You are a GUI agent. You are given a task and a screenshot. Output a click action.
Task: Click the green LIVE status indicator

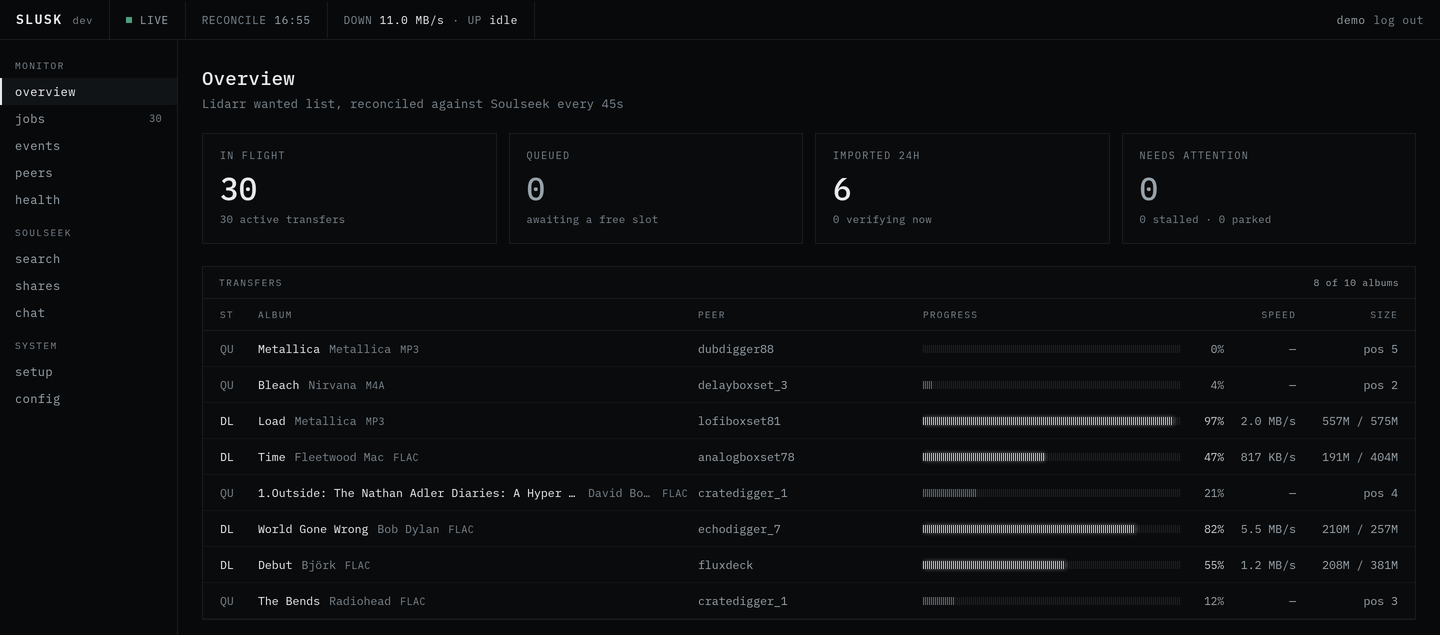[x=147, y=20]
